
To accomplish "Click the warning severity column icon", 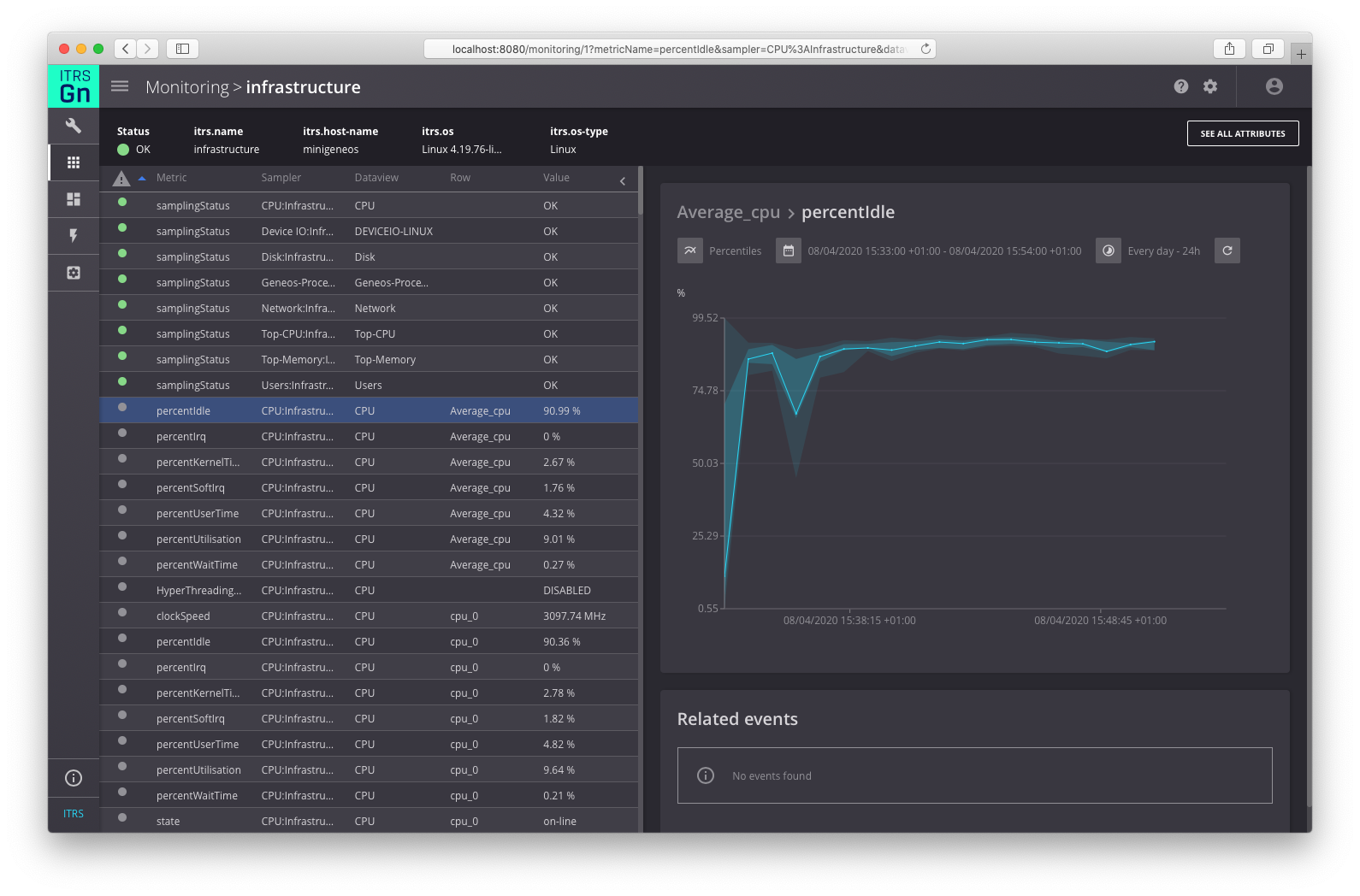I will coord(121,178).
